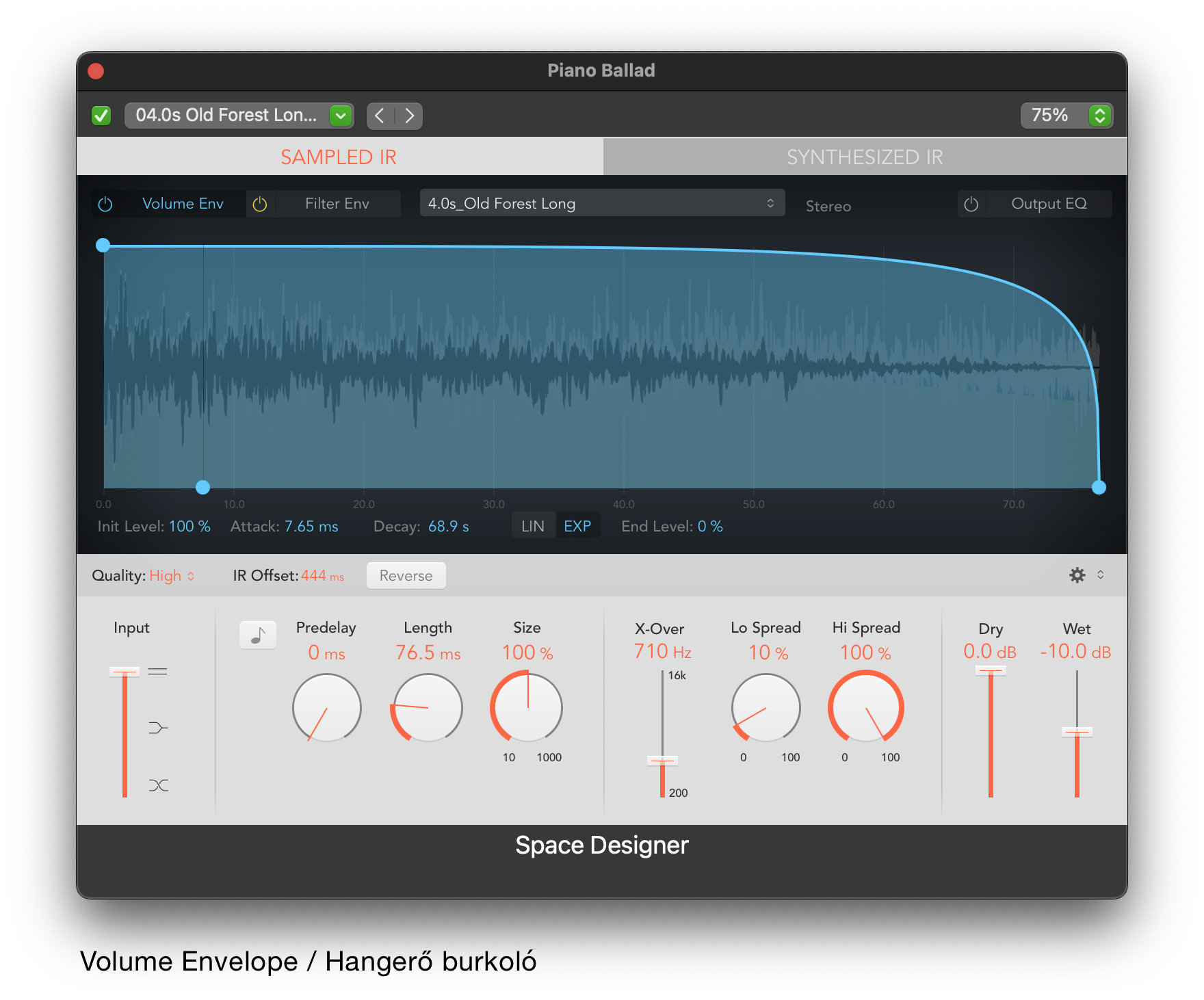Switch to the Synthesized IR tab

point(865,157)
